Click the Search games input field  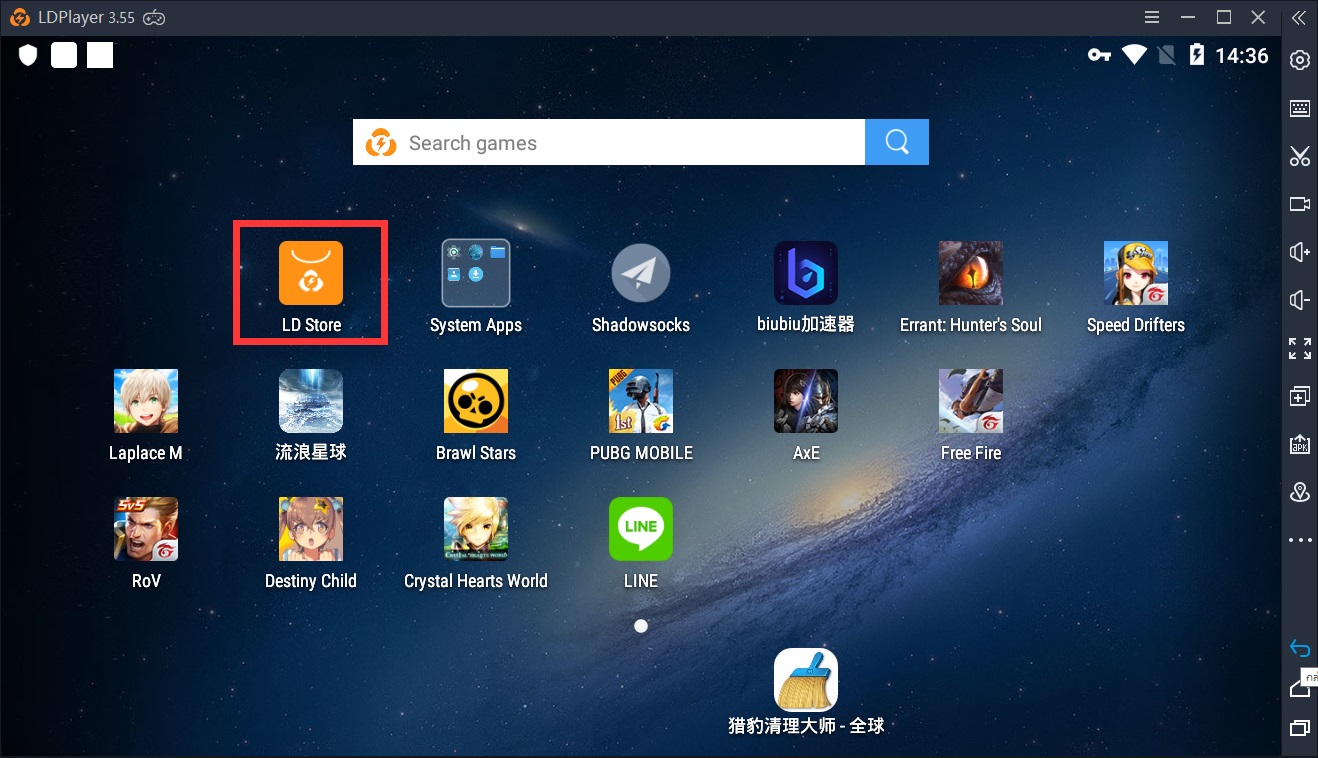[609, 142]
